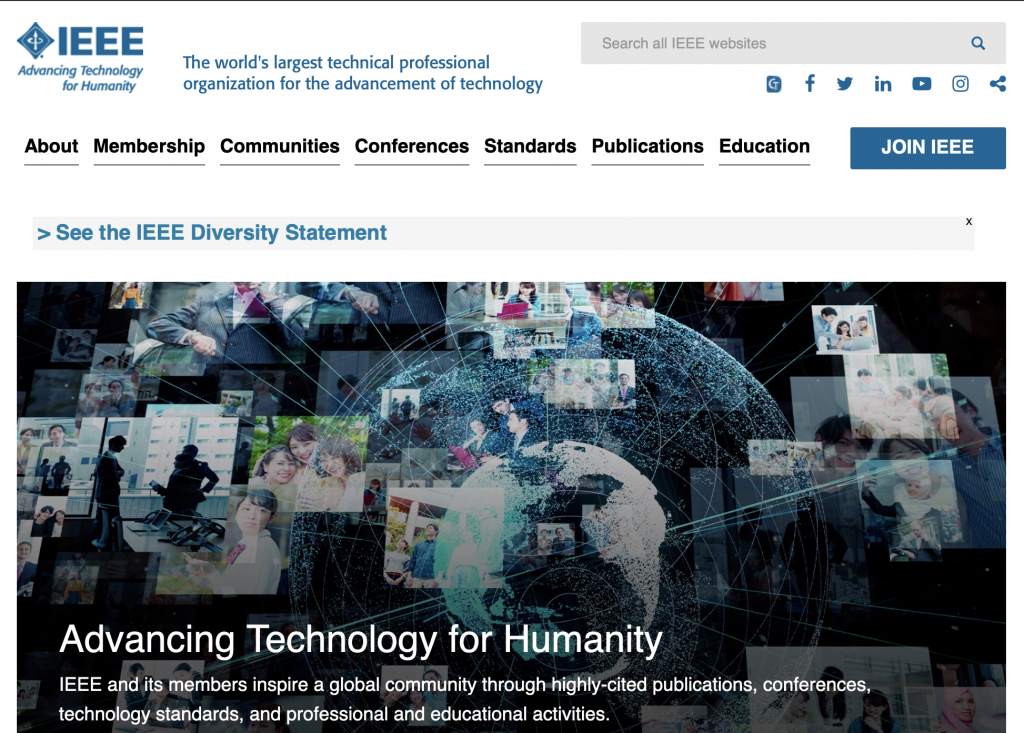
Task: Click the Advancing Technology for Humanity hero headline
Action: [x=360, y=639]
